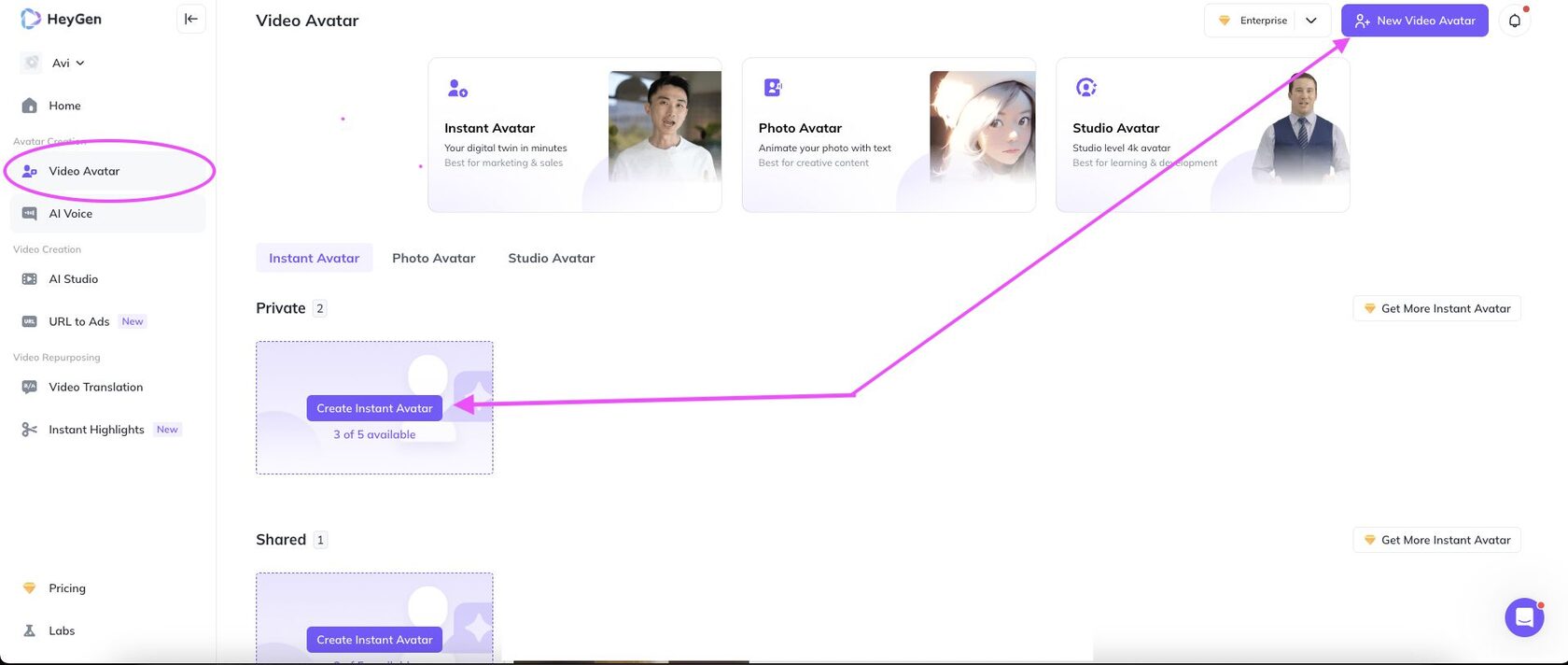Image resolution: width=1568 pixels, height=665 pixels.
Task: Switch to the Instant Avatar tab
Action: tap(314, 258)
